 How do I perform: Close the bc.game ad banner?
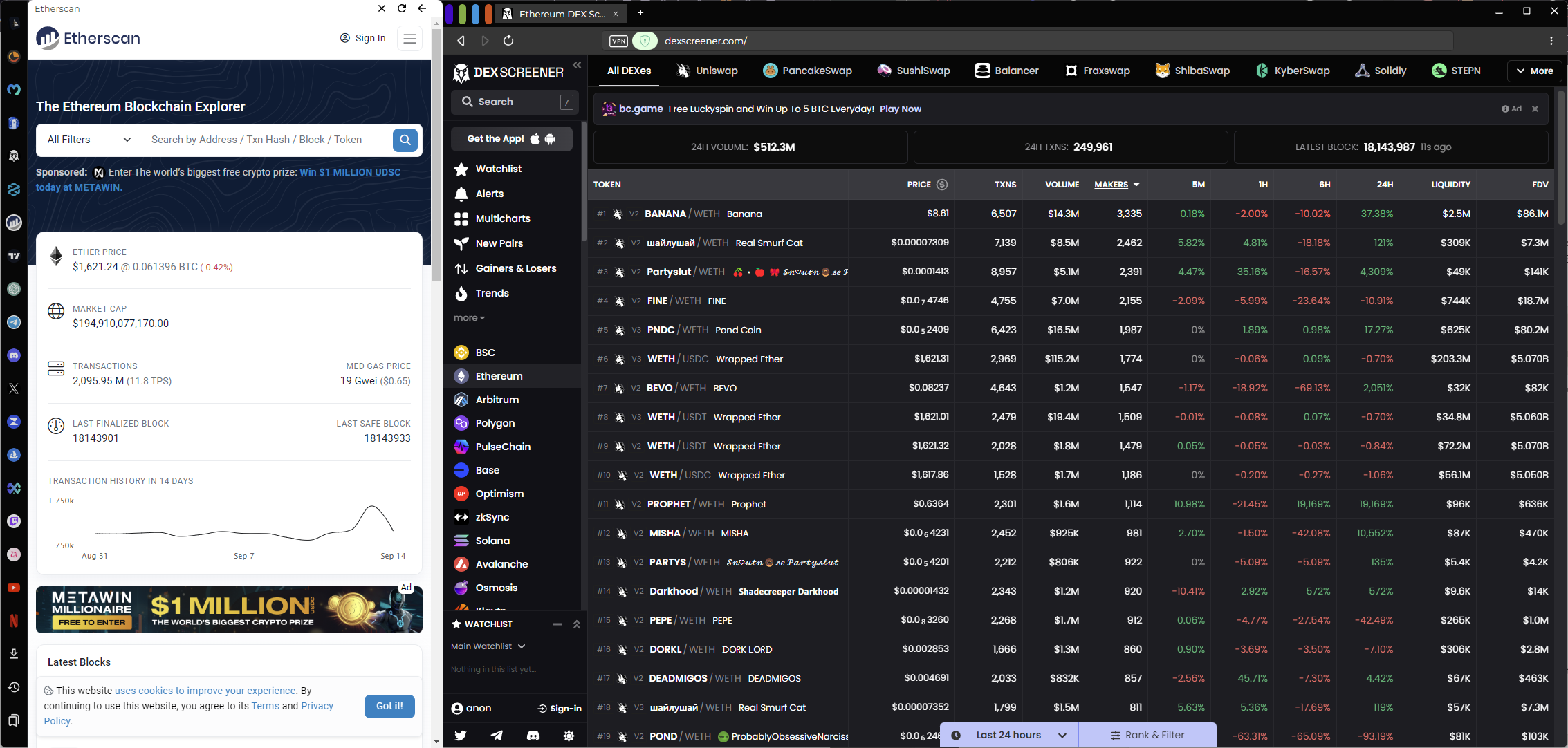(1535, 109)
